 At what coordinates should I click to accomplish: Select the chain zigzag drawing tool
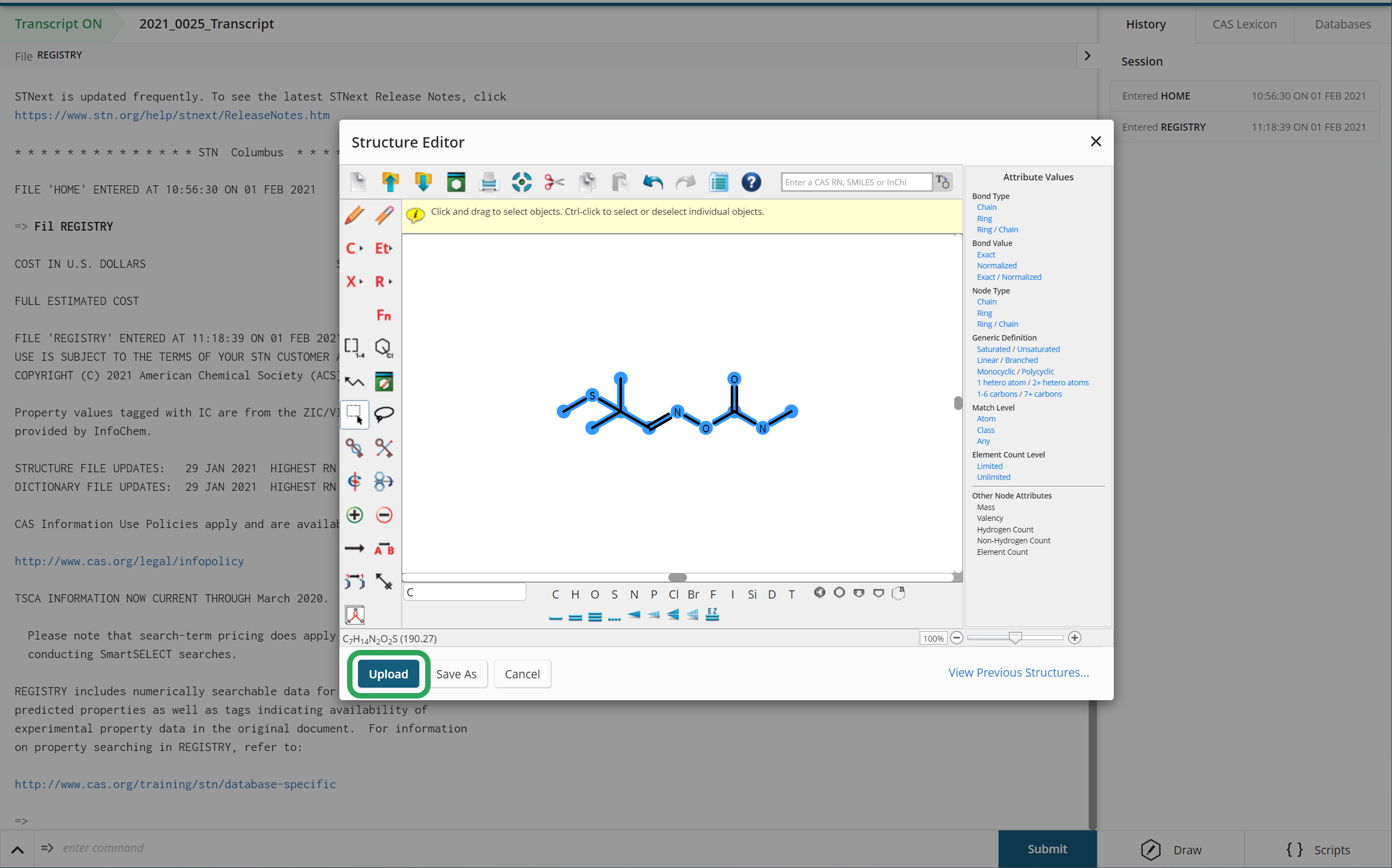coord(355,381)
